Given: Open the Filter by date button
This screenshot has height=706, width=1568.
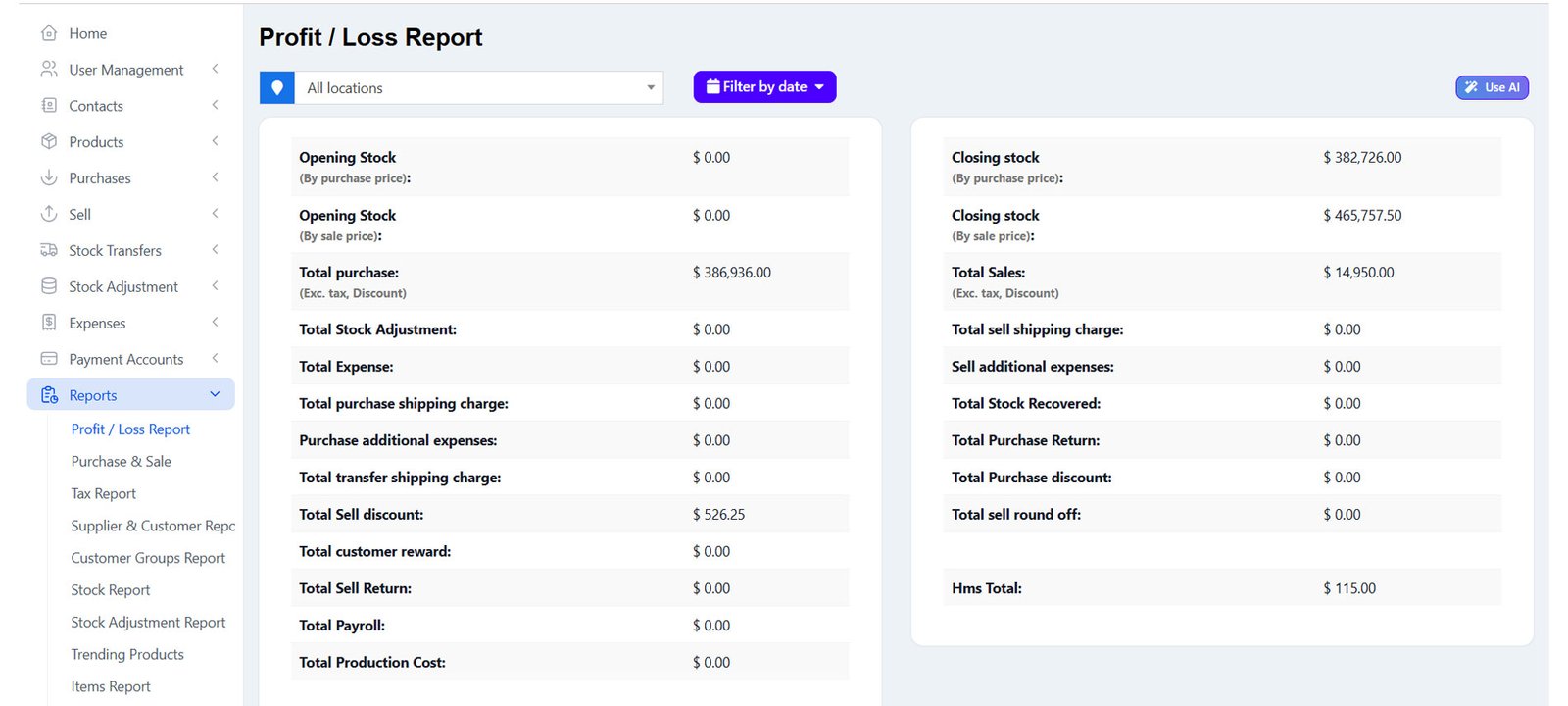Looking at the screenshot, I should coord(764,87).
